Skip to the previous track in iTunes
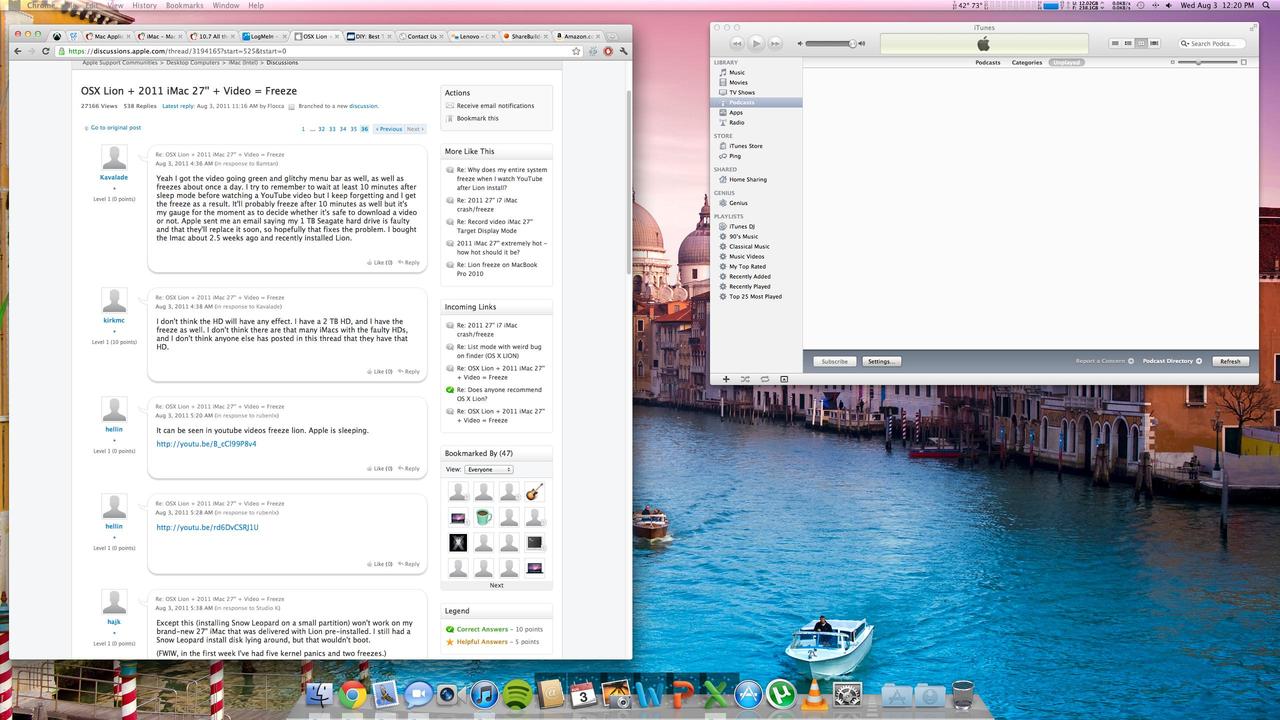 737,43
